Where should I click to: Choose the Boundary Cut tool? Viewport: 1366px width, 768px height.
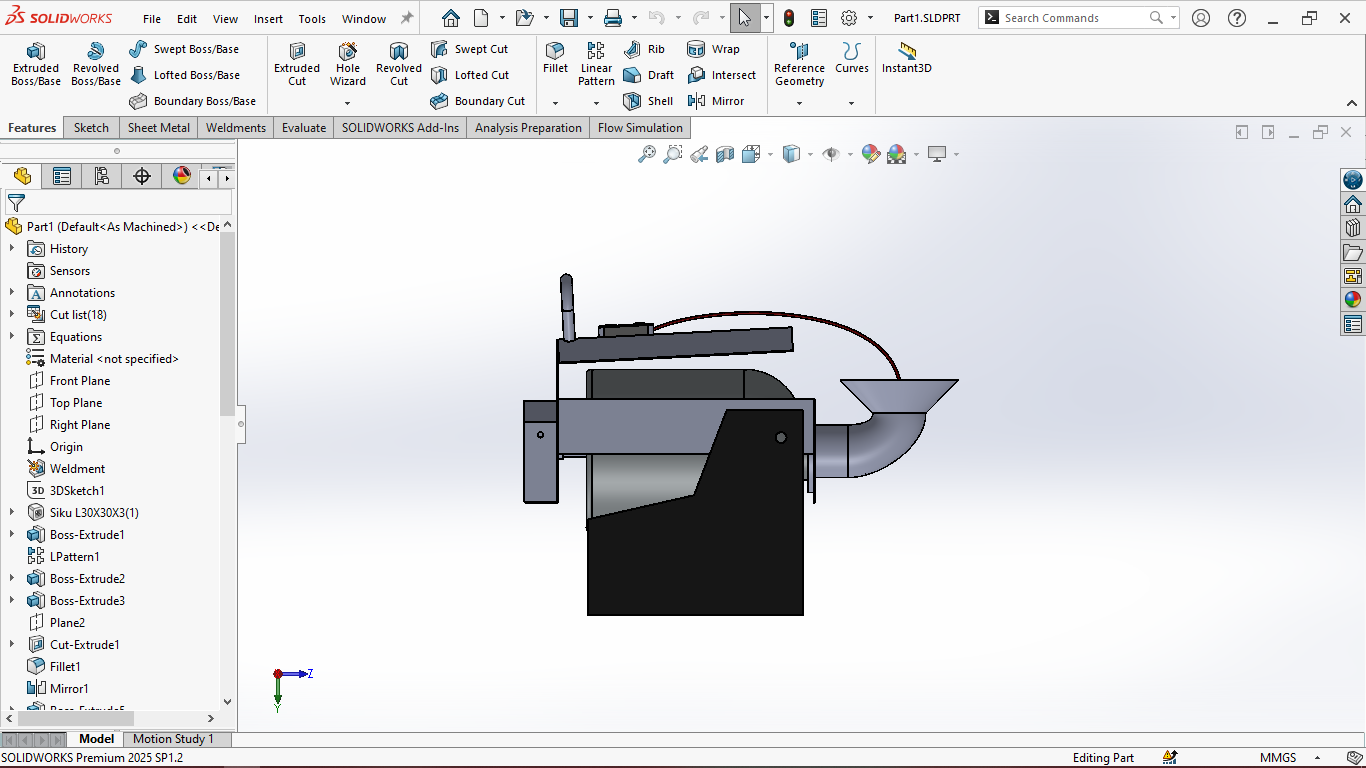click(478, 101)
